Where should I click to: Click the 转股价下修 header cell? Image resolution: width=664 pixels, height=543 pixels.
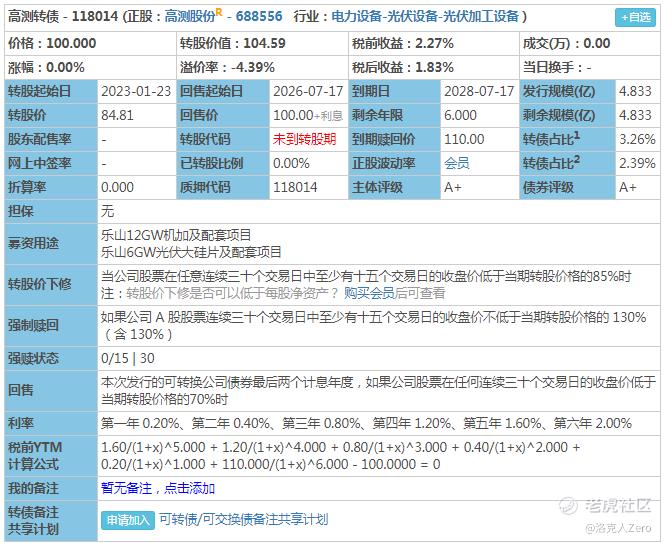click(x=51, y=284)
